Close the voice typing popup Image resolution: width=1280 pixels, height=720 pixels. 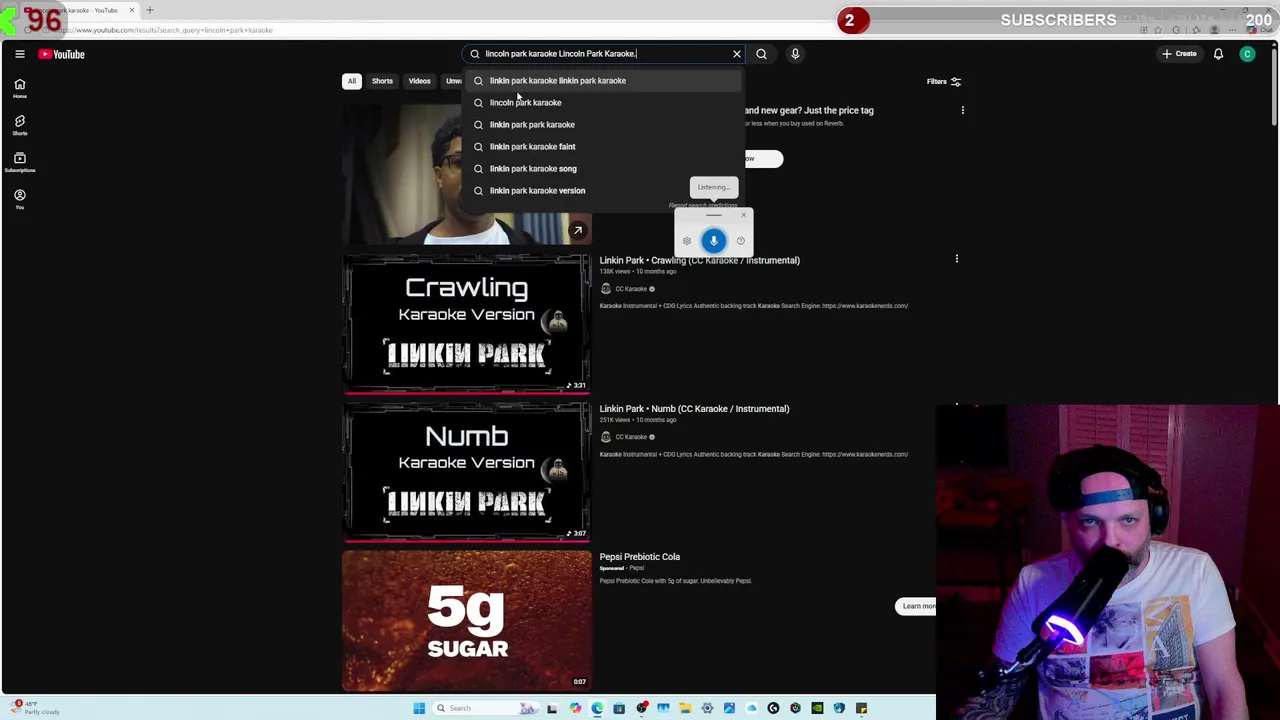coord(743,215)
